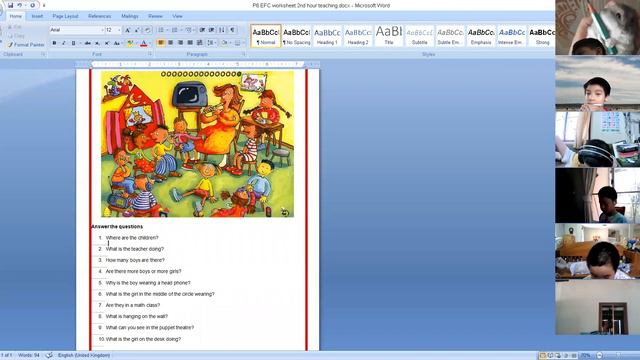Screen dimensions: 640x360
Task: Click the Distributed alignment icon
Action: click(200, 43)
